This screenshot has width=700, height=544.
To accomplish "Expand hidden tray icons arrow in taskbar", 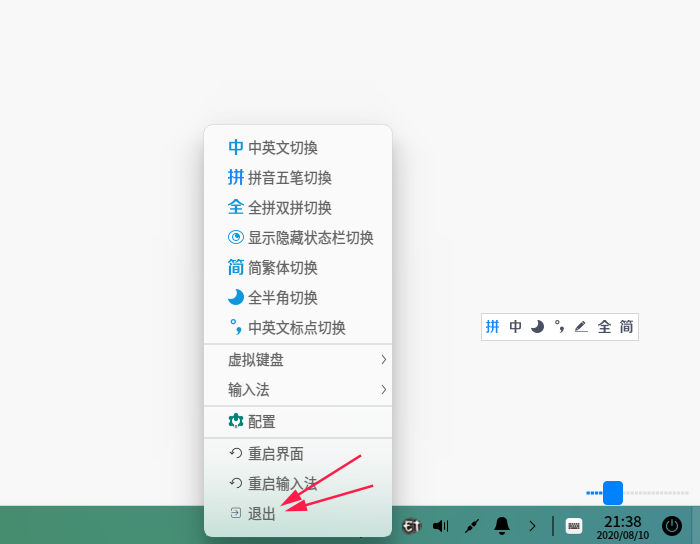I will (x=532, y=526).
